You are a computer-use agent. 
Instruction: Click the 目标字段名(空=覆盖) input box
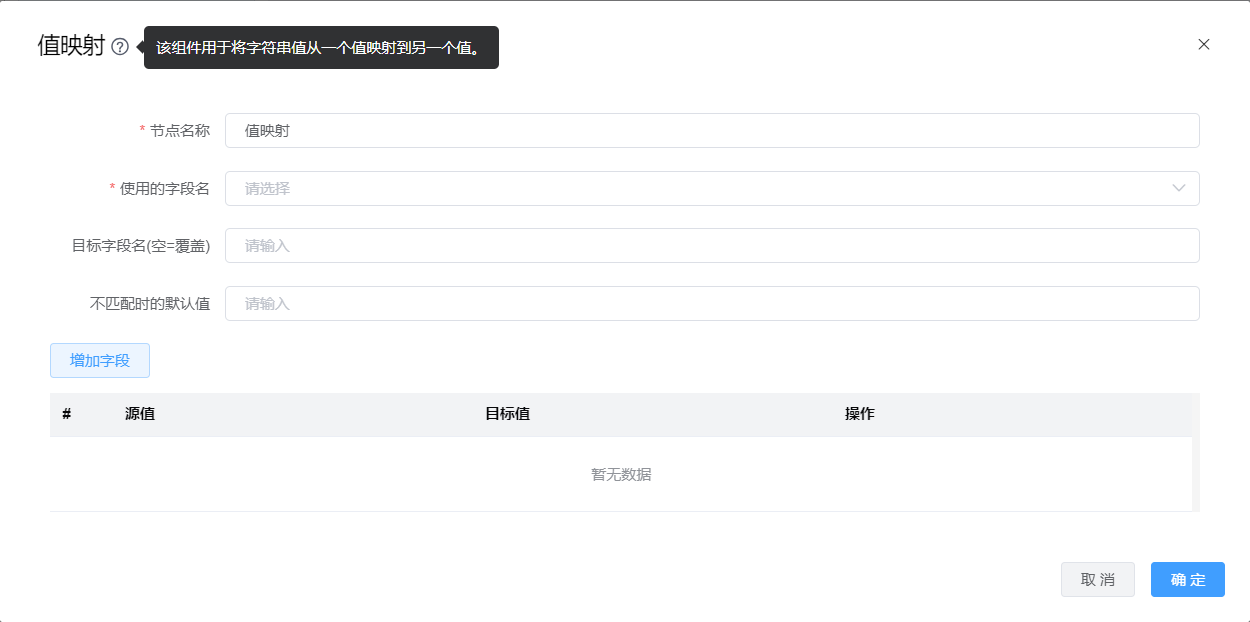711,246
